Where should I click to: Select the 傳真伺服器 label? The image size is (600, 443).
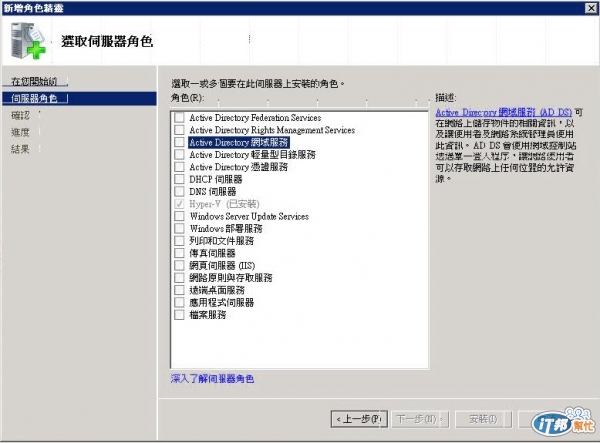point(212,253)
